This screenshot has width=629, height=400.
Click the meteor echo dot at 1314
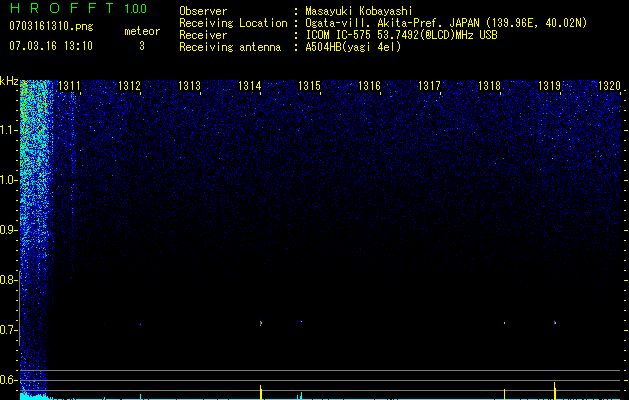coord(261,323)
